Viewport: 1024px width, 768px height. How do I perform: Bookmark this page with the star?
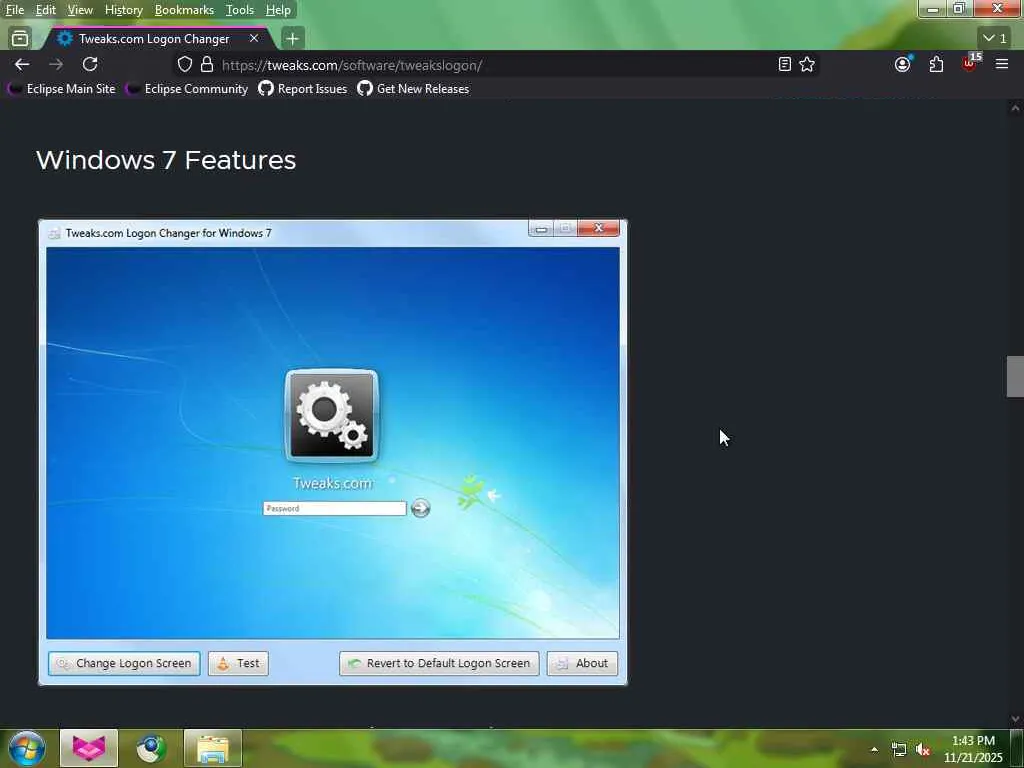tap(807, 64)
